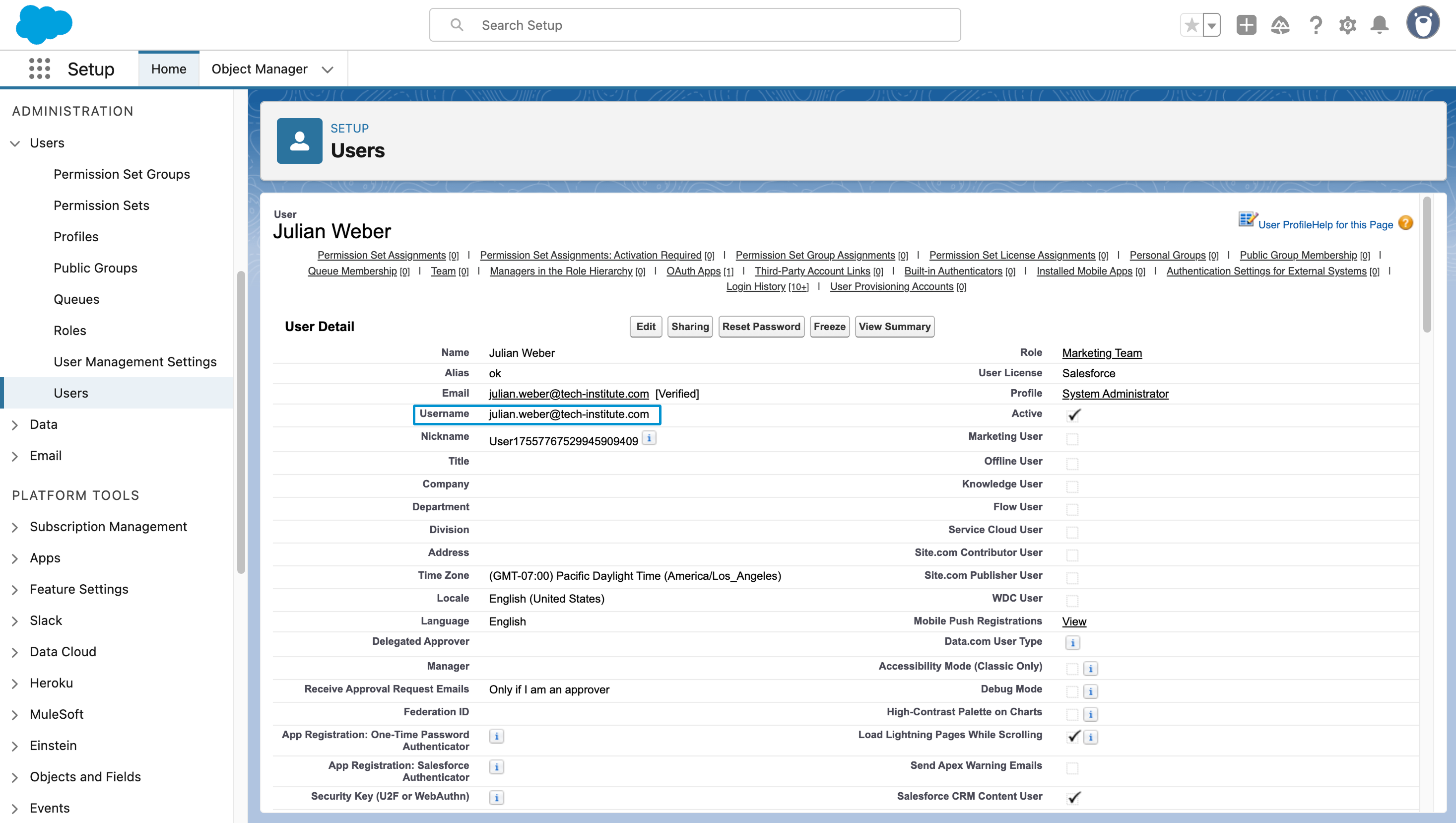Open User Management Settings in sidebar

point(135,362)
